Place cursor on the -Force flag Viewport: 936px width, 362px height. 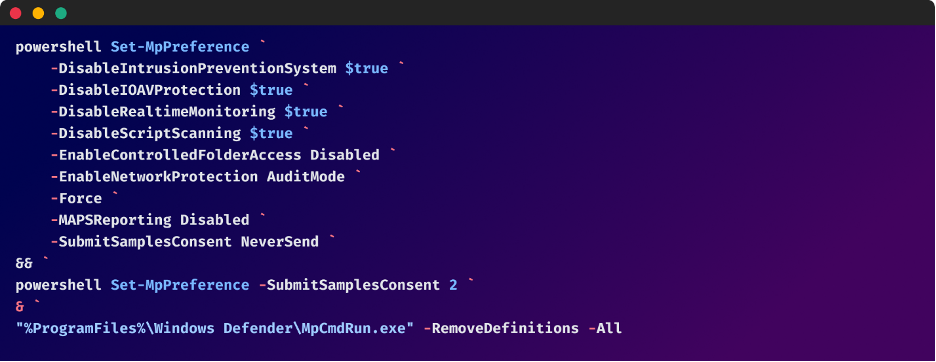[76, 198]
